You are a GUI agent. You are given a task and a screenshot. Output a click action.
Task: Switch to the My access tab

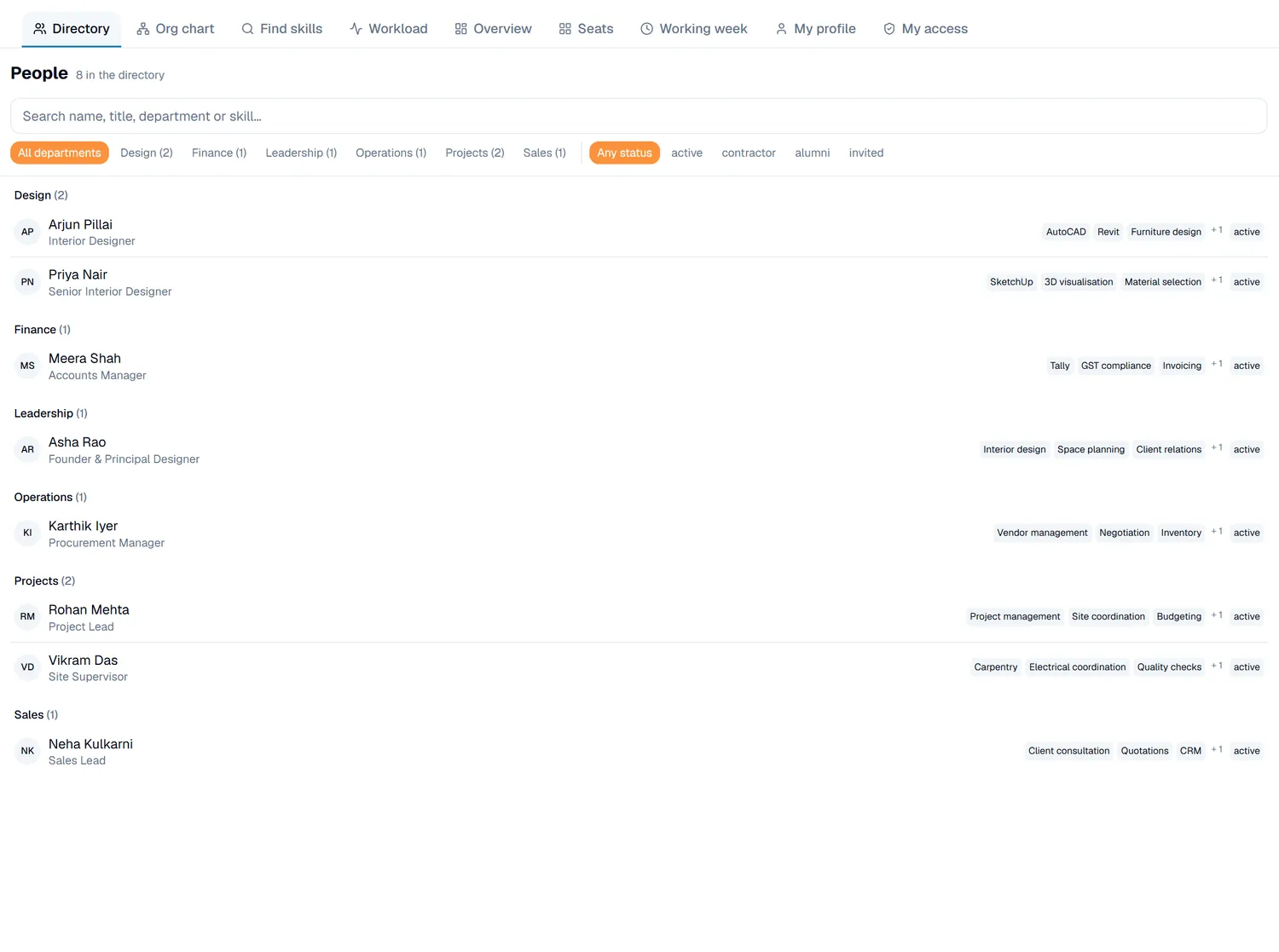925,29
